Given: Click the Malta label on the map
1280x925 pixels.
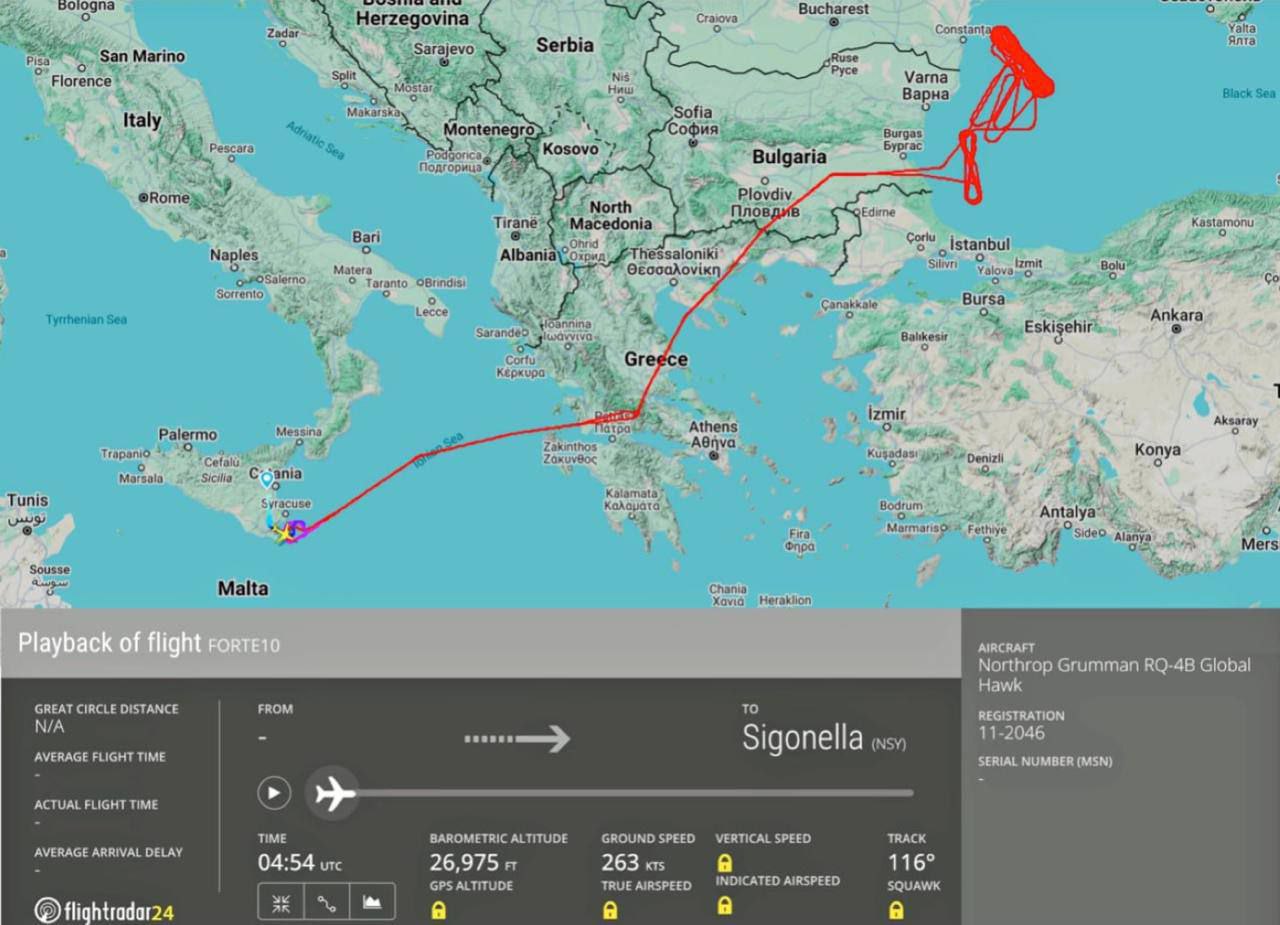Looking at the screenshot, I should pyautogui.click(x=243, y=588).
